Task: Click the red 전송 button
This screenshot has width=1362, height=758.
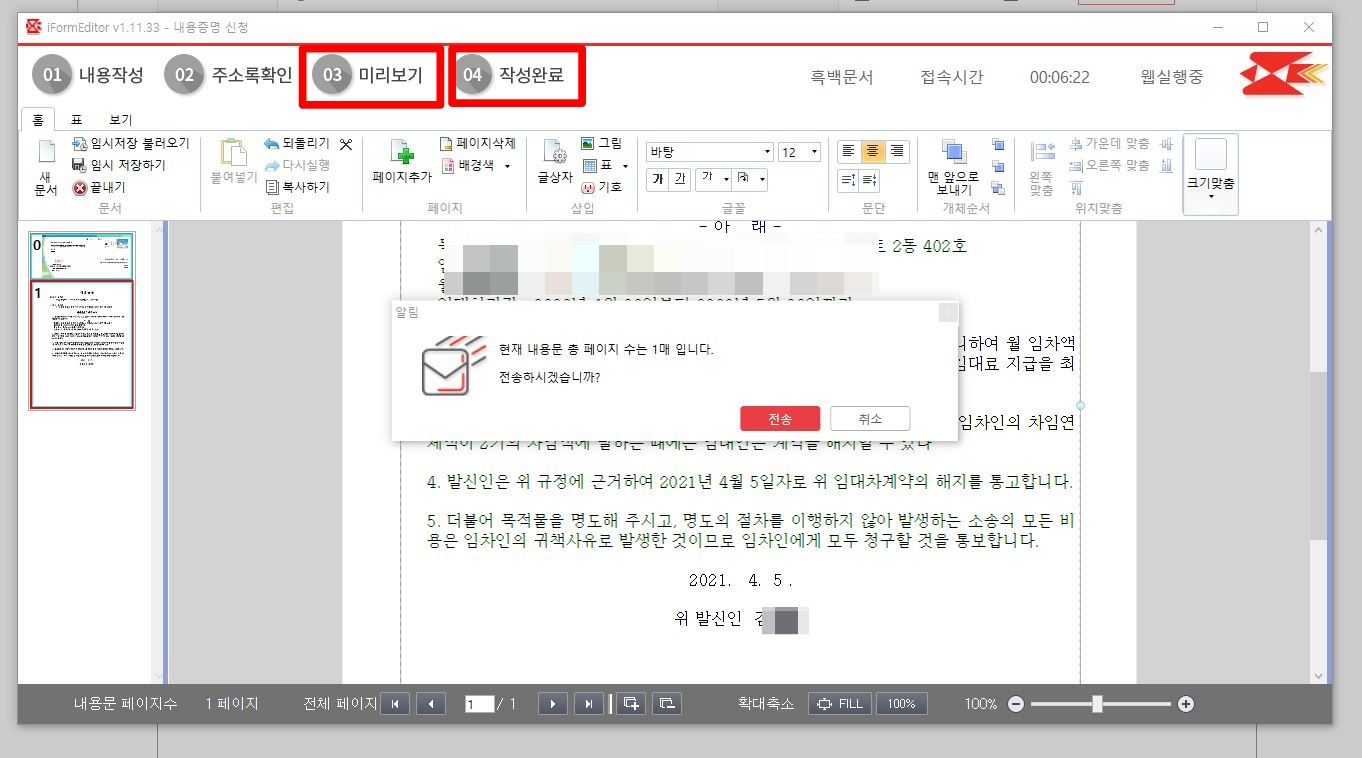Action: (780, 418)
